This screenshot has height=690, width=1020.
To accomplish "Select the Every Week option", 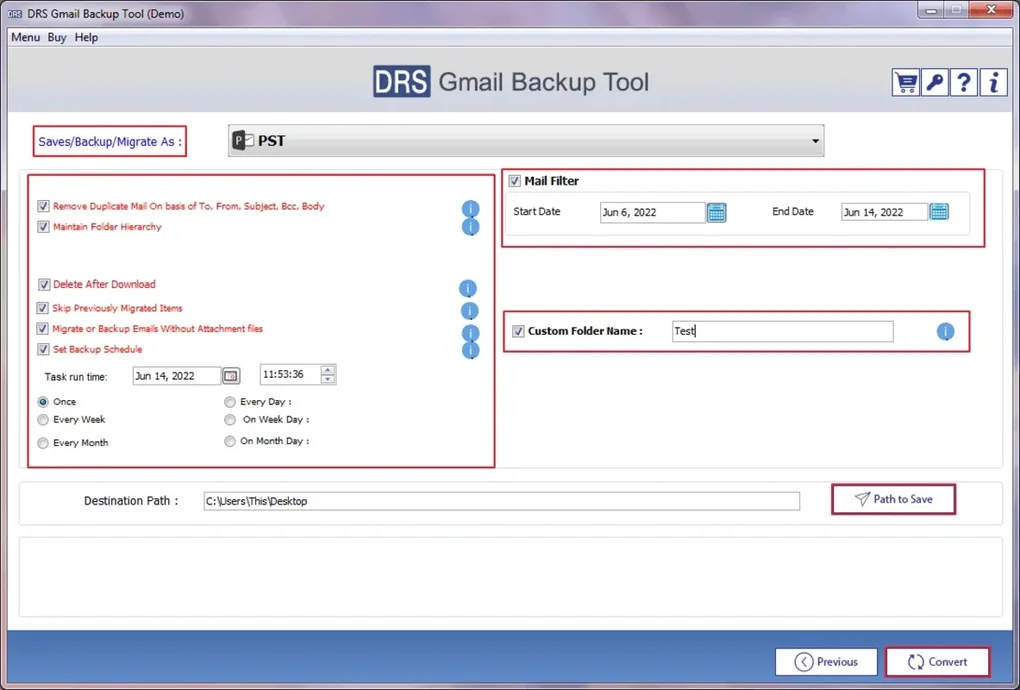I will [43, 420].
